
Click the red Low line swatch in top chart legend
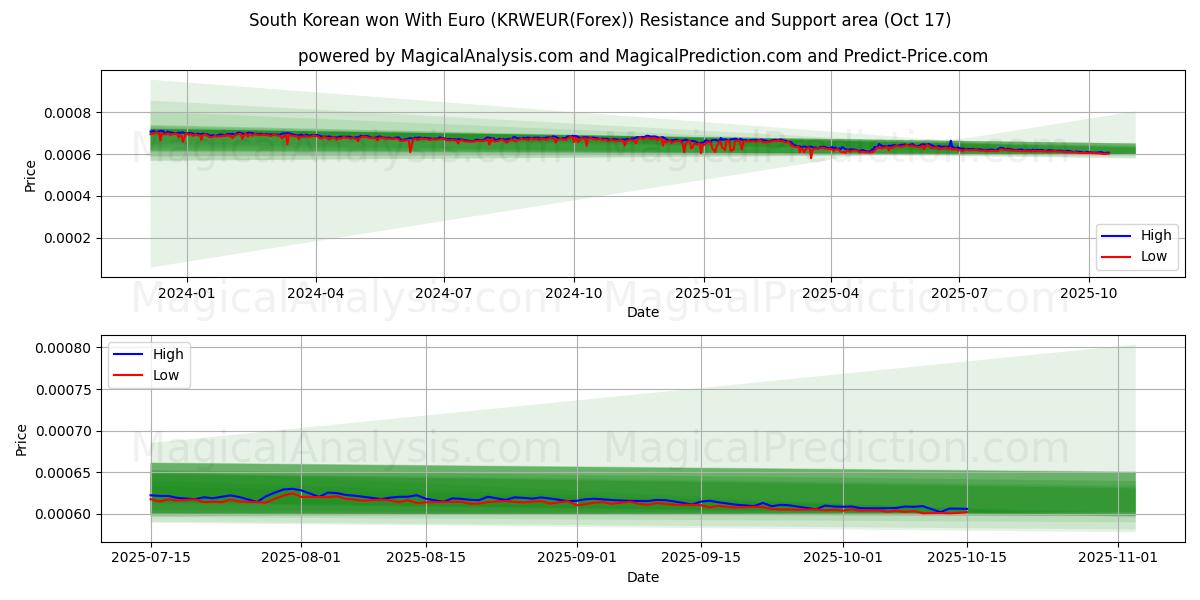click(x=1116, y=256)
